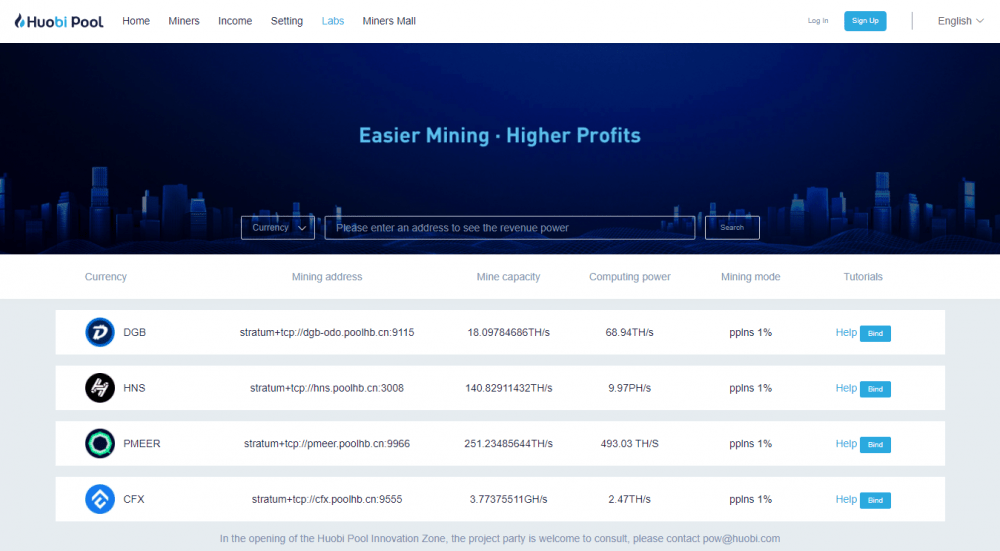1000x551 pixels.
Task: Open the Miners menu item
Action: (x=184, y=21)
